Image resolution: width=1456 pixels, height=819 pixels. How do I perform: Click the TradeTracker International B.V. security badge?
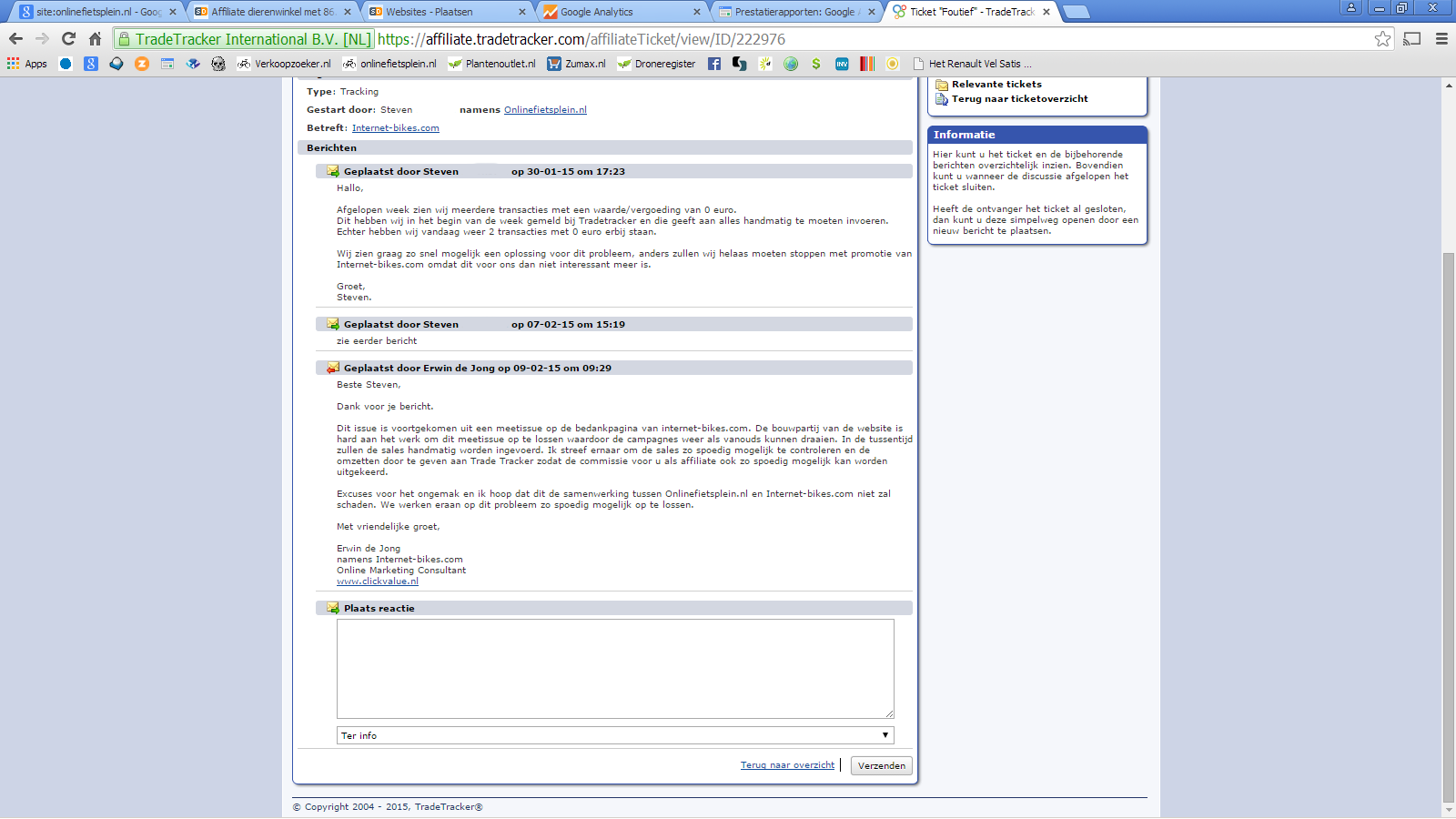point(244,39)
